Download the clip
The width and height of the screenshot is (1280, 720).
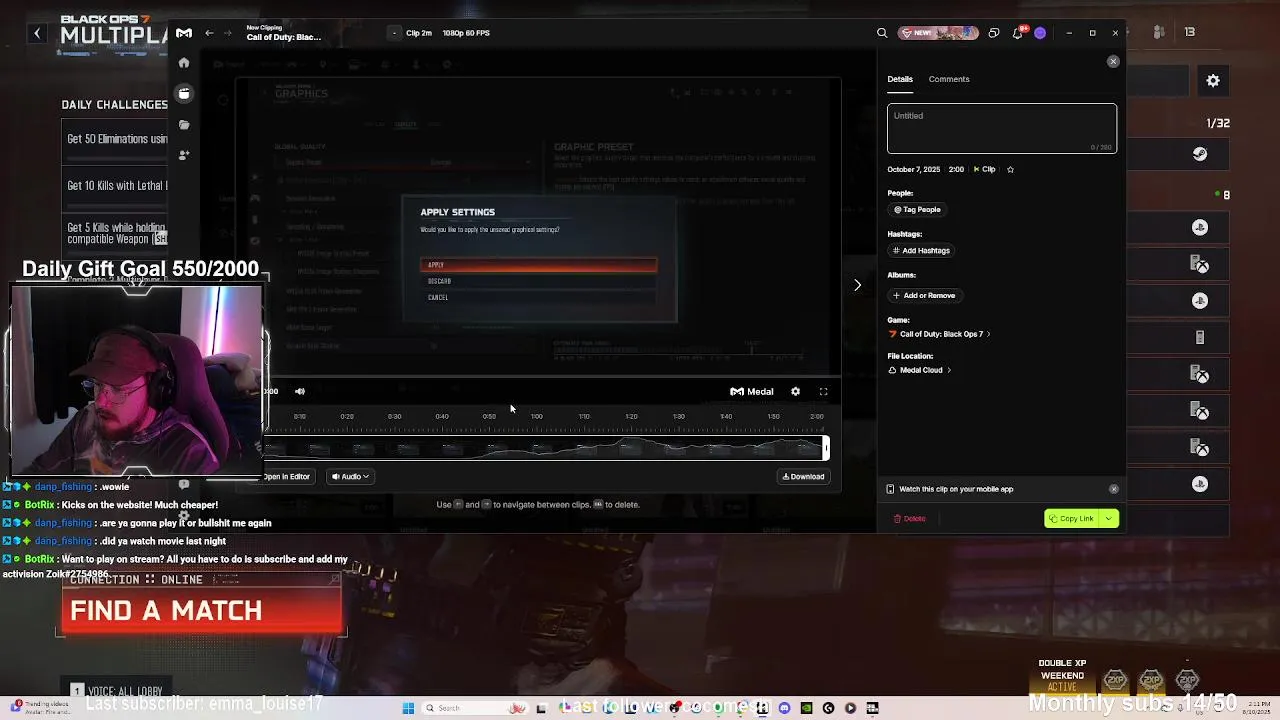(x=804, y=477)
